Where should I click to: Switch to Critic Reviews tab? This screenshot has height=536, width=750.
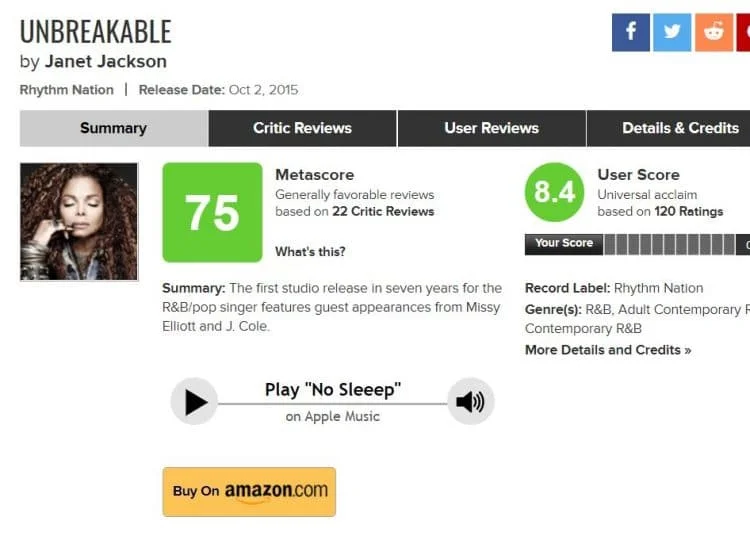click(x=302, y=128)
